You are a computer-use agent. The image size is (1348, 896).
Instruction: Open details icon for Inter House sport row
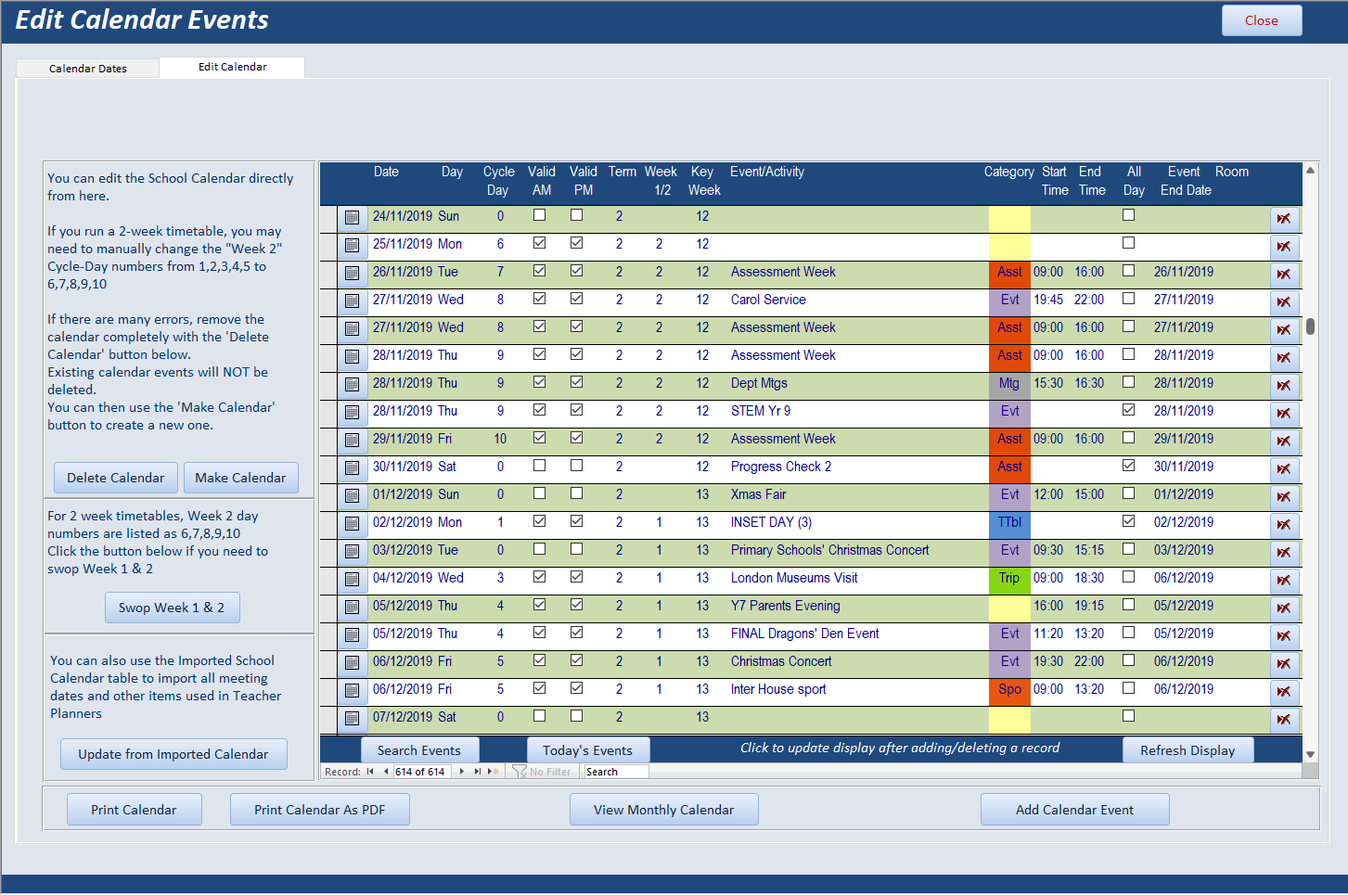(x=352, y=691)
